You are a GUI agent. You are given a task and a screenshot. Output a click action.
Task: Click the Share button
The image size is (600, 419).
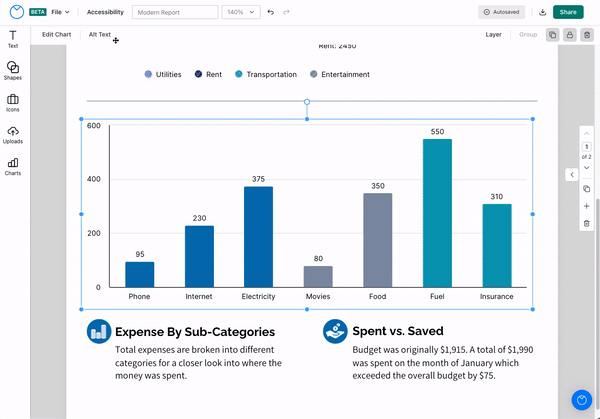point(568,12)
